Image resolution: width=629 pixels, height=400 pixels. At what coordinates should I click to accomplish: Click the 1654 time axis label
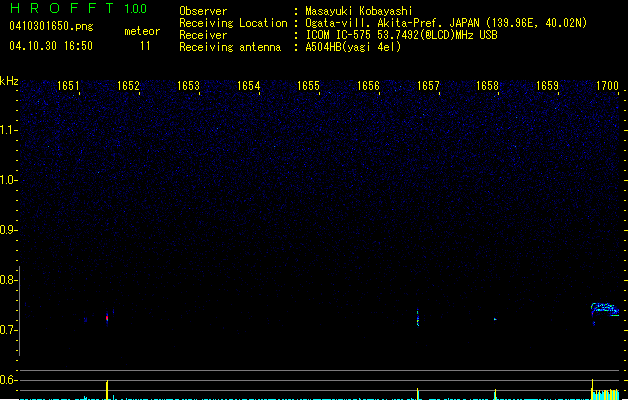coord(248,86)
